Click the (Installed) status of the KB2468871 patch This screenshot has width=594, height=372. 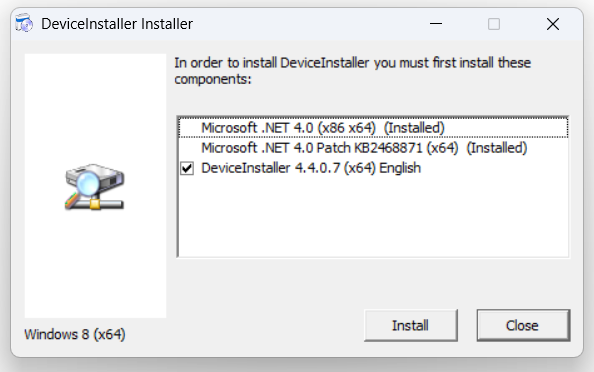pos(497,148)
